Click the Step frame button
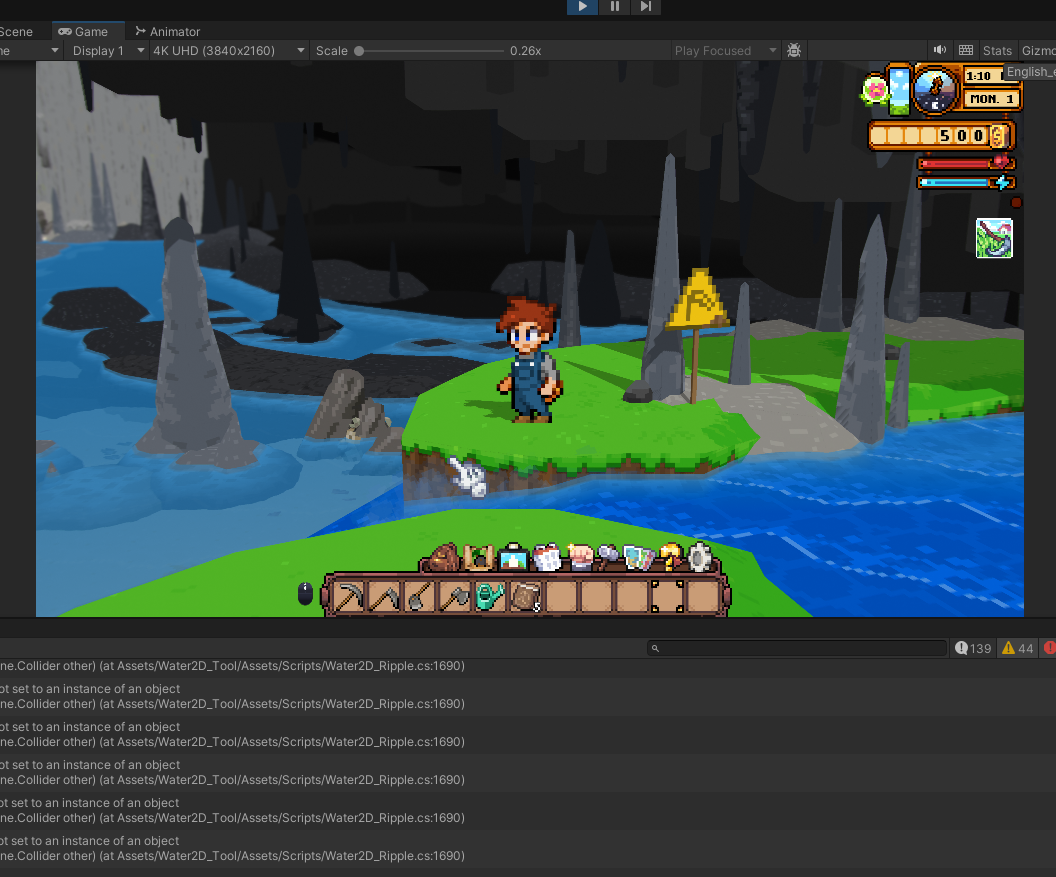 [646, 7]
